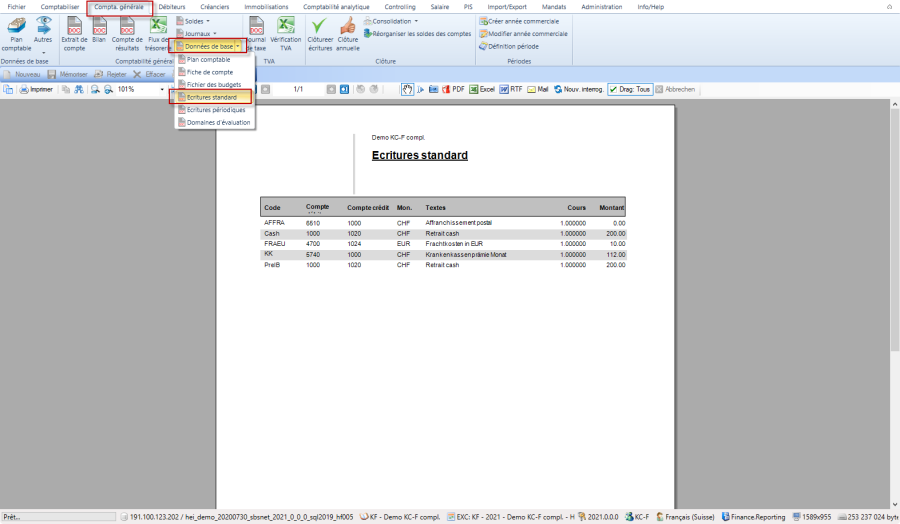Click the Autres arrow icon

click(x=43, y=25)
